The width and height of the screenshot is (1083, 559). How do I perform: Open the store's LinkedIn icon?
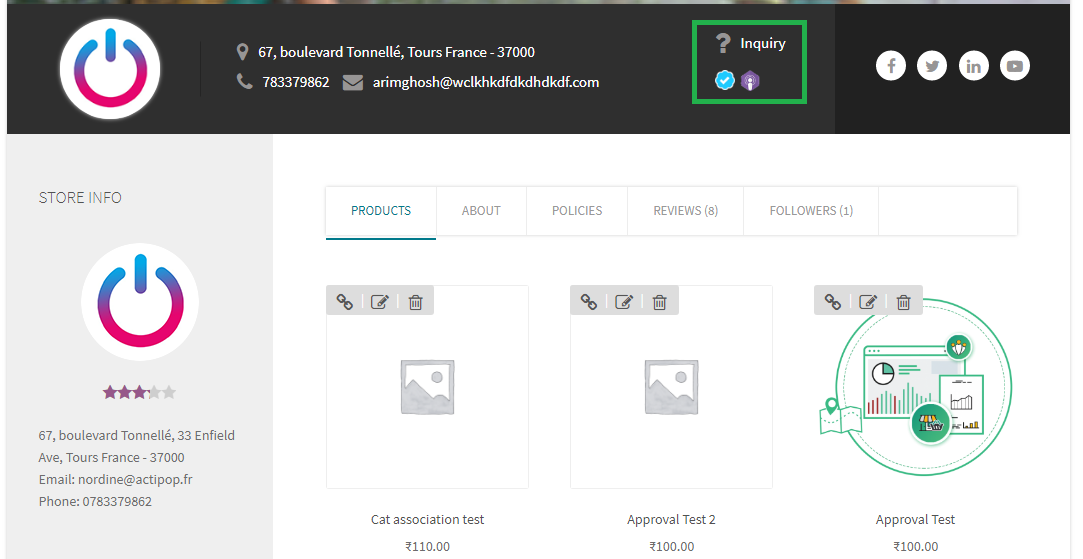click(x=973, y=66)
